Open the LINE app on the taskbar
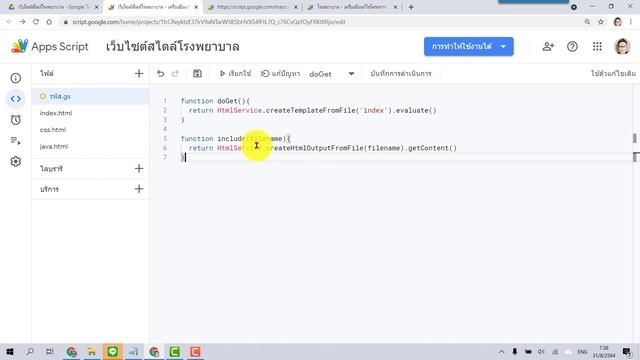640x360 pixels. pyautogui.click(x=113, y=351)
